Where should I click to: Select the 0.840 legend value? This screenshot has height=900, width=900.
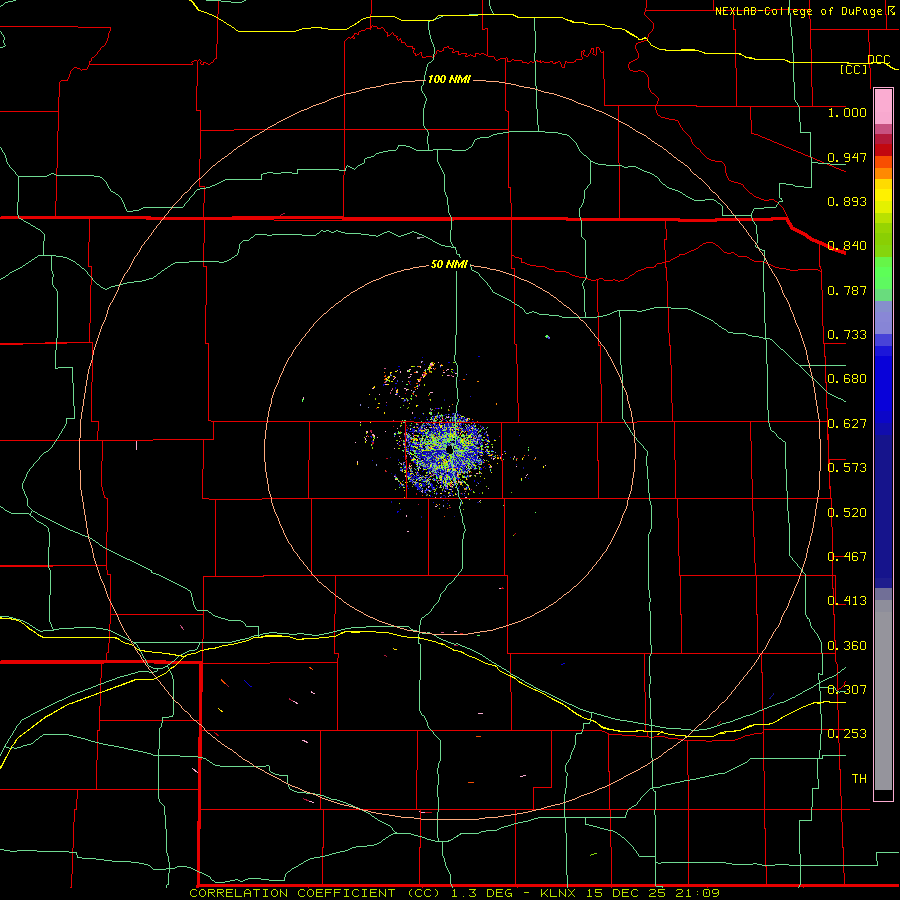847,246
